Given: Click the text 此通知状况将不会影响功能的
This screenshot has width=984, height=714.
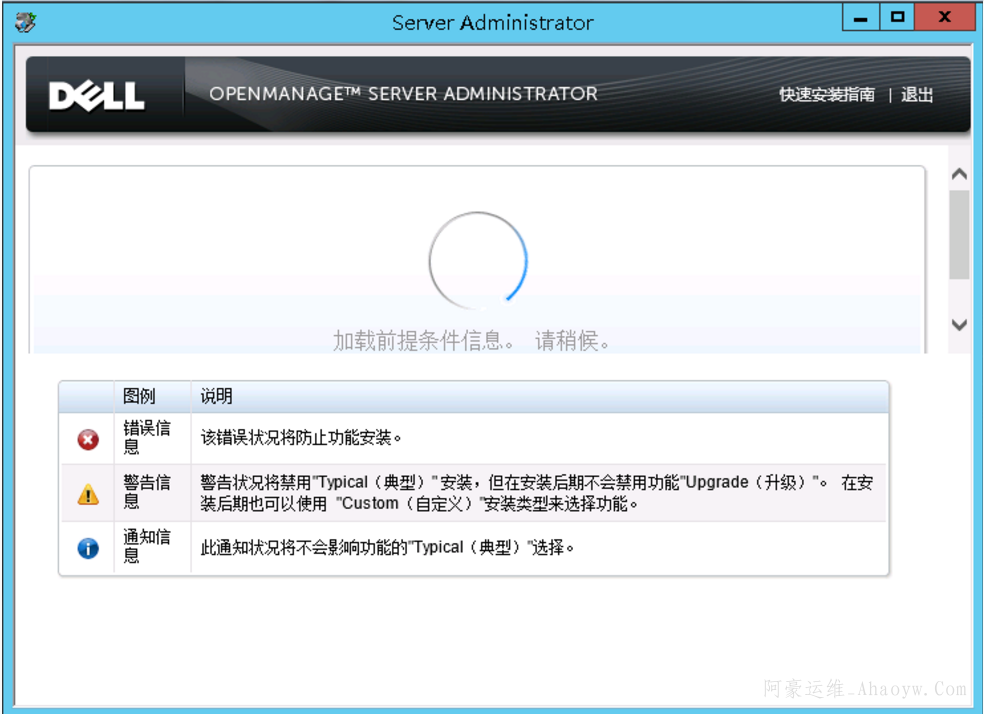Looking at the screenshot, I should point(387,548).
